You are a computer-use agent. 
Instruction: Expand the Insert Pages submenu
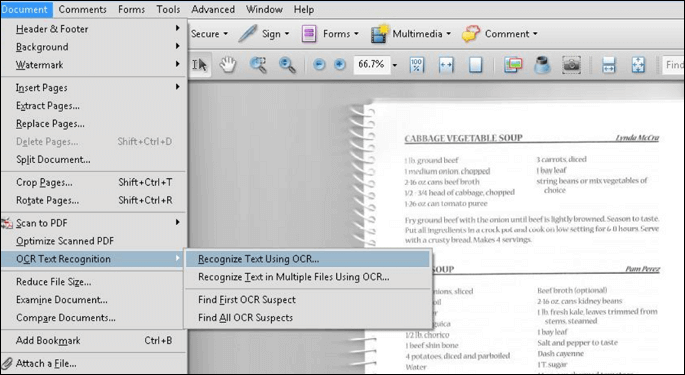click(x=177, y=87)
